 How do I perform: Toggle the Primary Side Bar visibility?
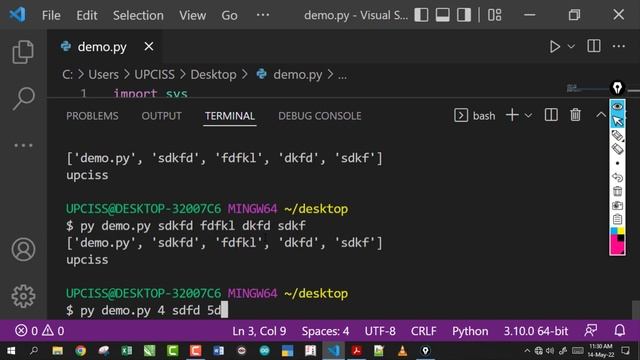coord(421,15)
